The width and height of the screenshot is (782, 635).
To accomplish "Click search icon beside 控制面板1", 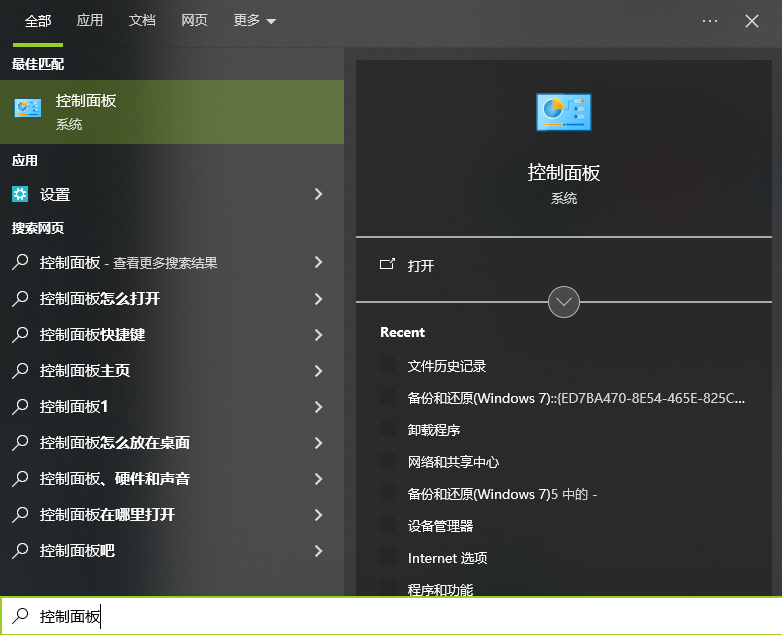I will tap(20, 406).
